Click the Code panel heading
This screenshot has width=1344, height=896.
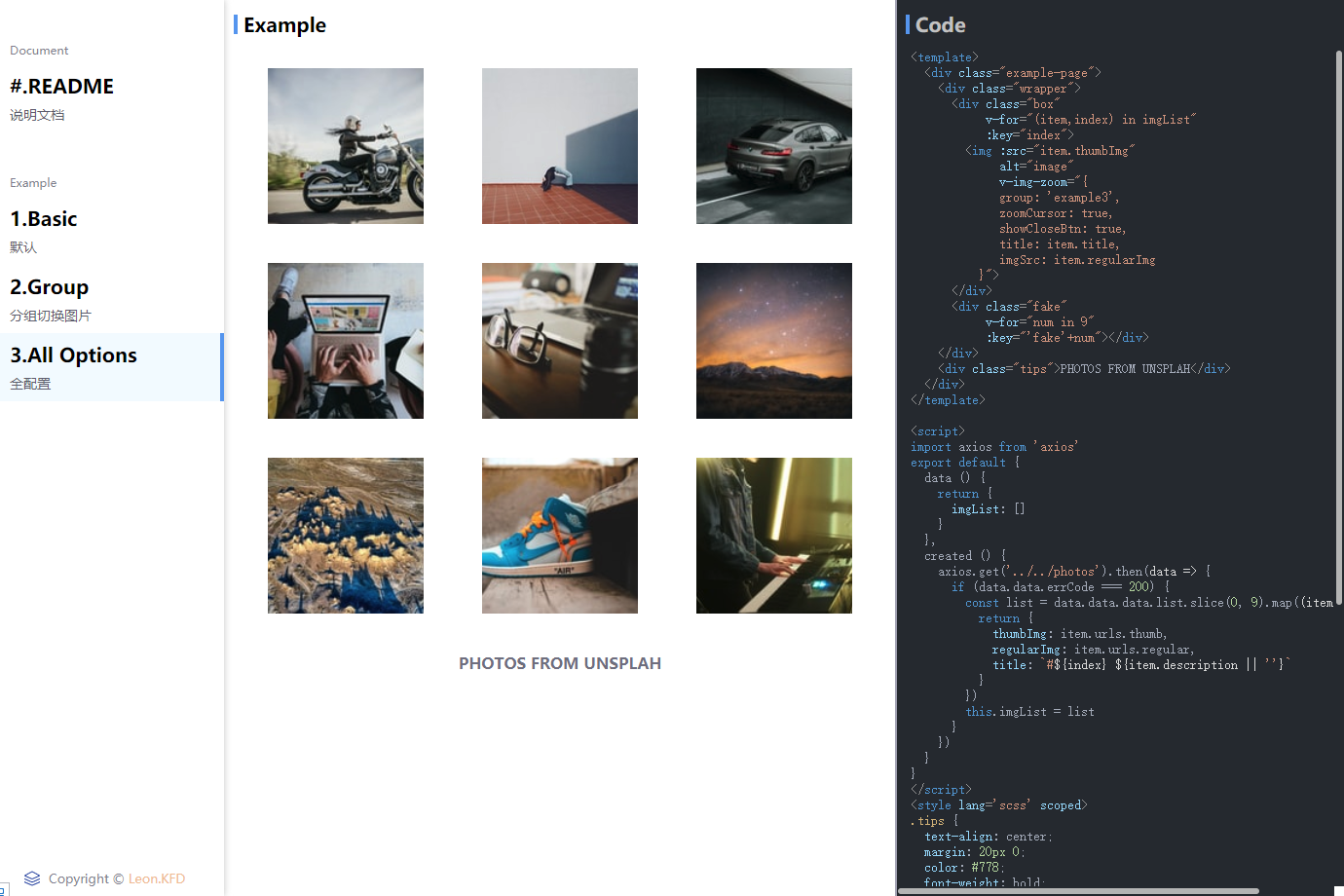coord(941,25)
